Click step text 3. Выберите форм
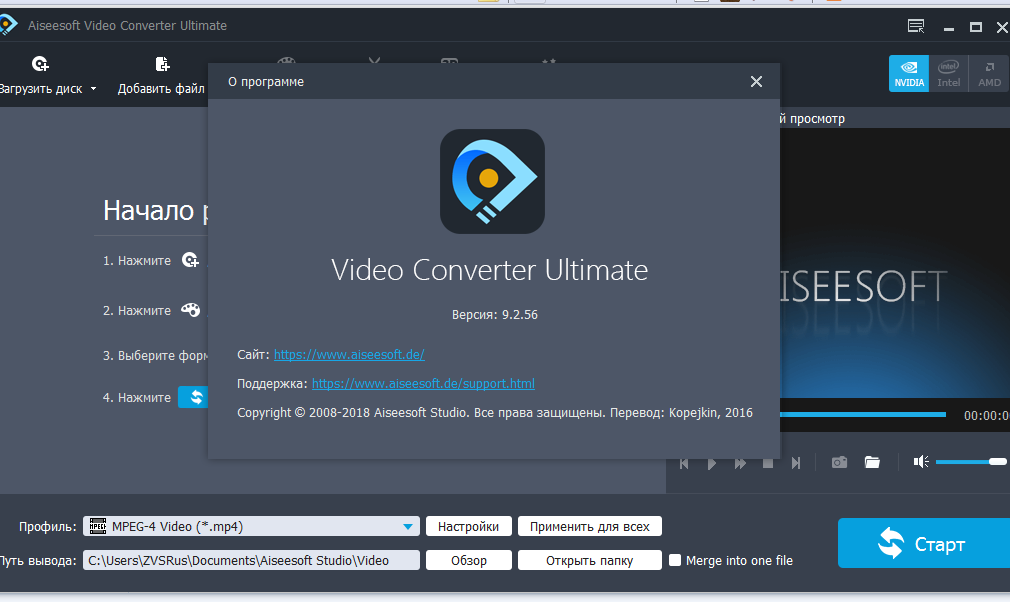The height and width of the screenshot is (602, 1010). click(x=155, y=356)
